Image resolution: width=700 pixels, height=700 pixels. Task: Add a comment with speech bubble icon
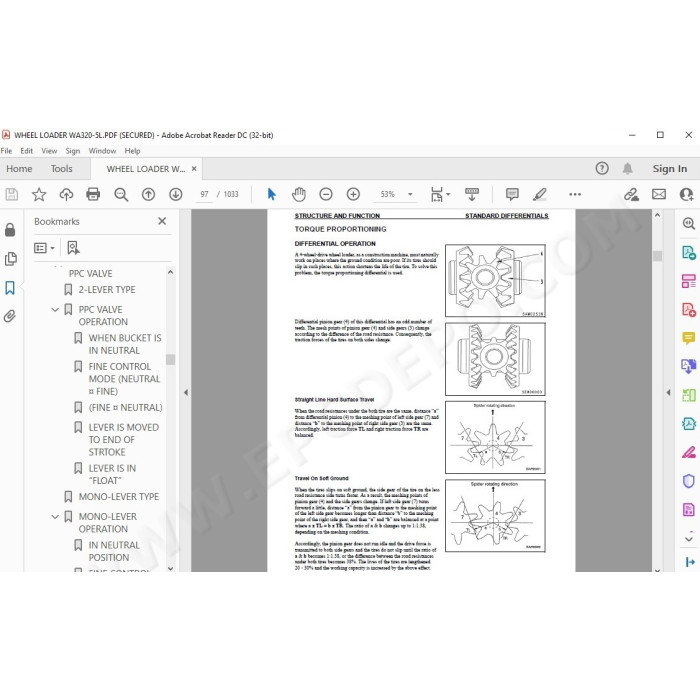[512, 194]
